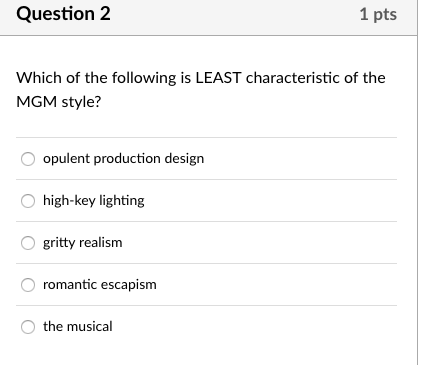Click the word "following" in the question
The image size is (427, 365).
144,78
